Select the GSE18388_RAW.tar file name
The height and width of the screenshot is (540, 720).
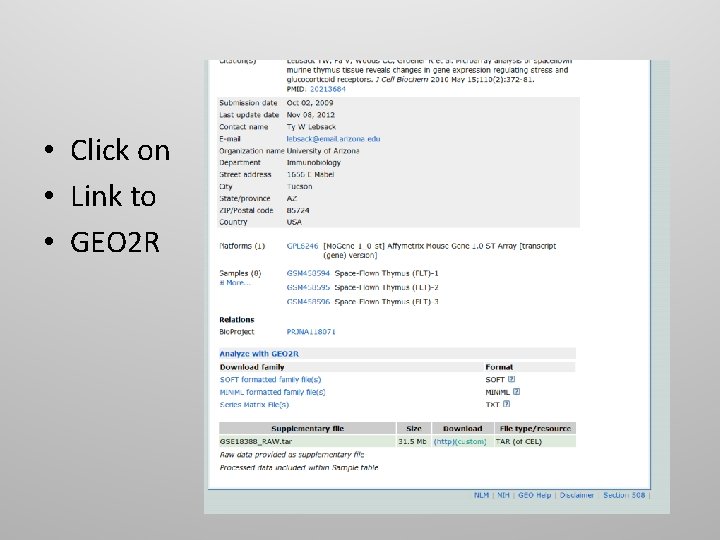pyautogui.click(x=256, y=441)
